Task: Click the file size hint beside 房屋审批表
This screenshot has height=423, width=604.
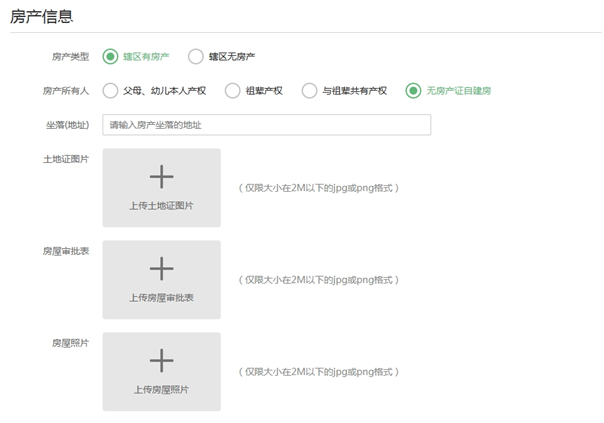Action: (319, 280)
